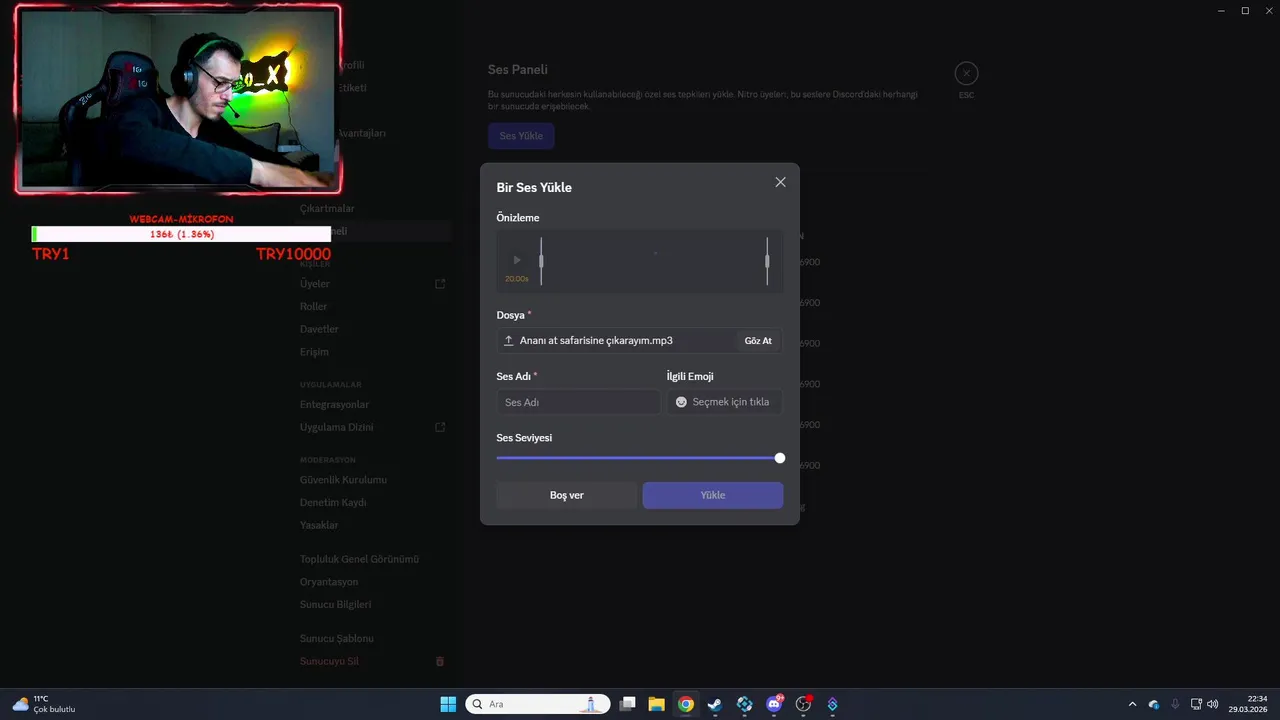The image size is (1280, 720).
Task: Click the speaker volume tray icon
Action: (1213, 704)
